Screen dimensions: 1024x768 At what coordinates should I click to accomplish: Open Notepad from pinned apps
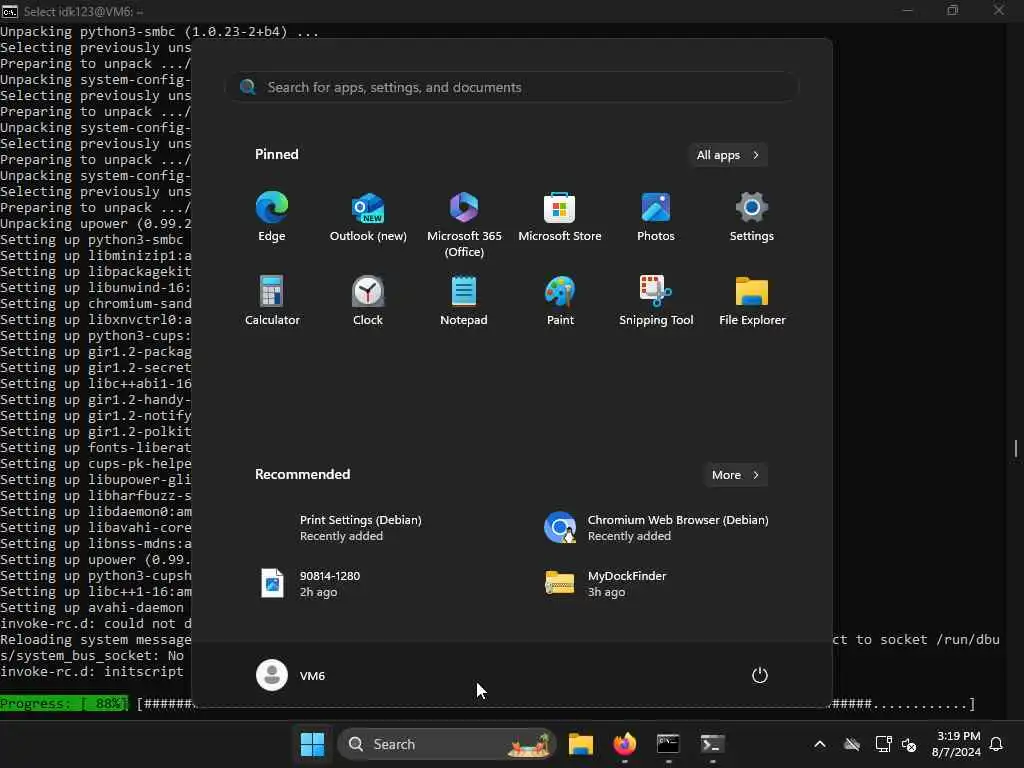[x=464, y=301]
